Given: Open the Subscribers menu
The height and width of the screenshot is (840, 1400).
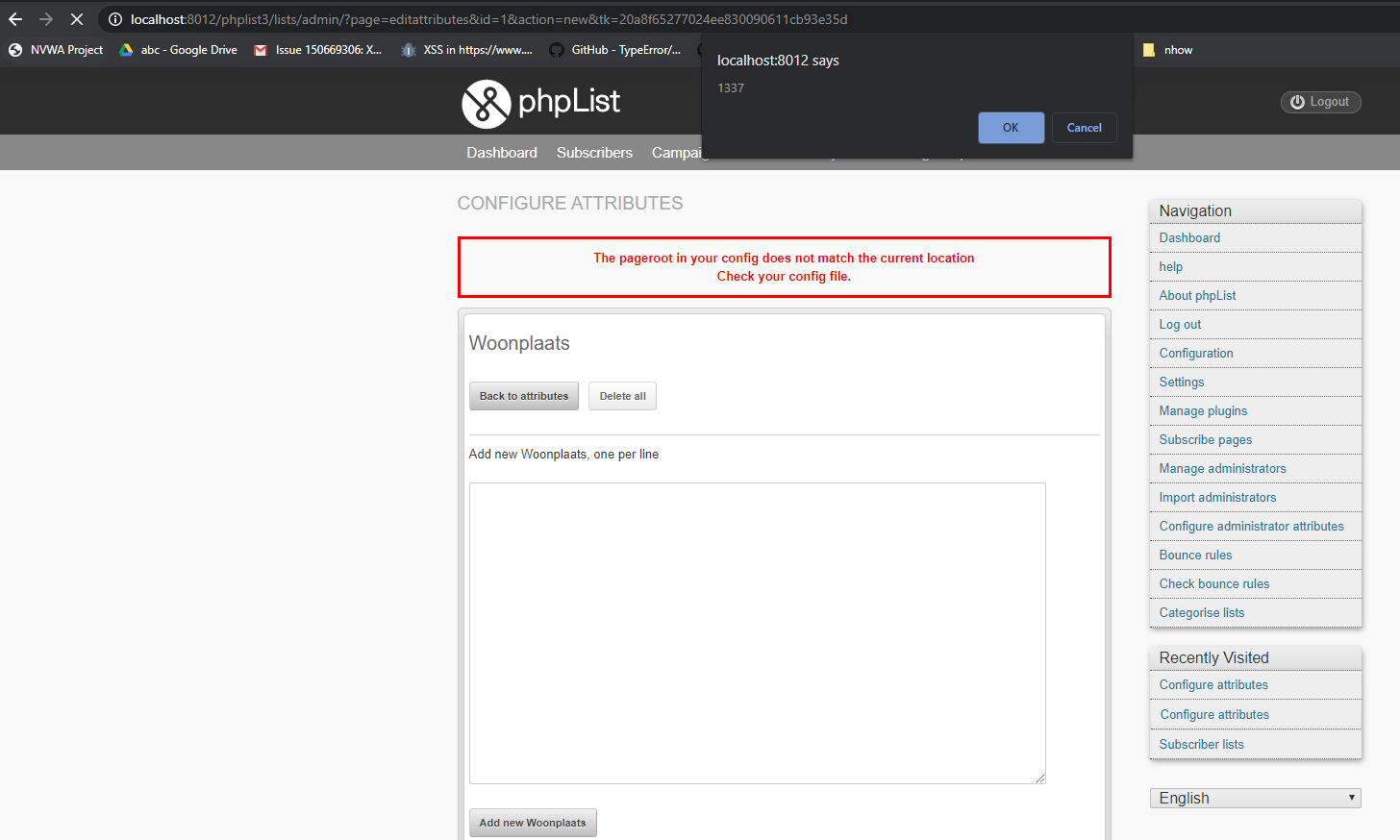Looking at the screenshot, I should point(594,152).
